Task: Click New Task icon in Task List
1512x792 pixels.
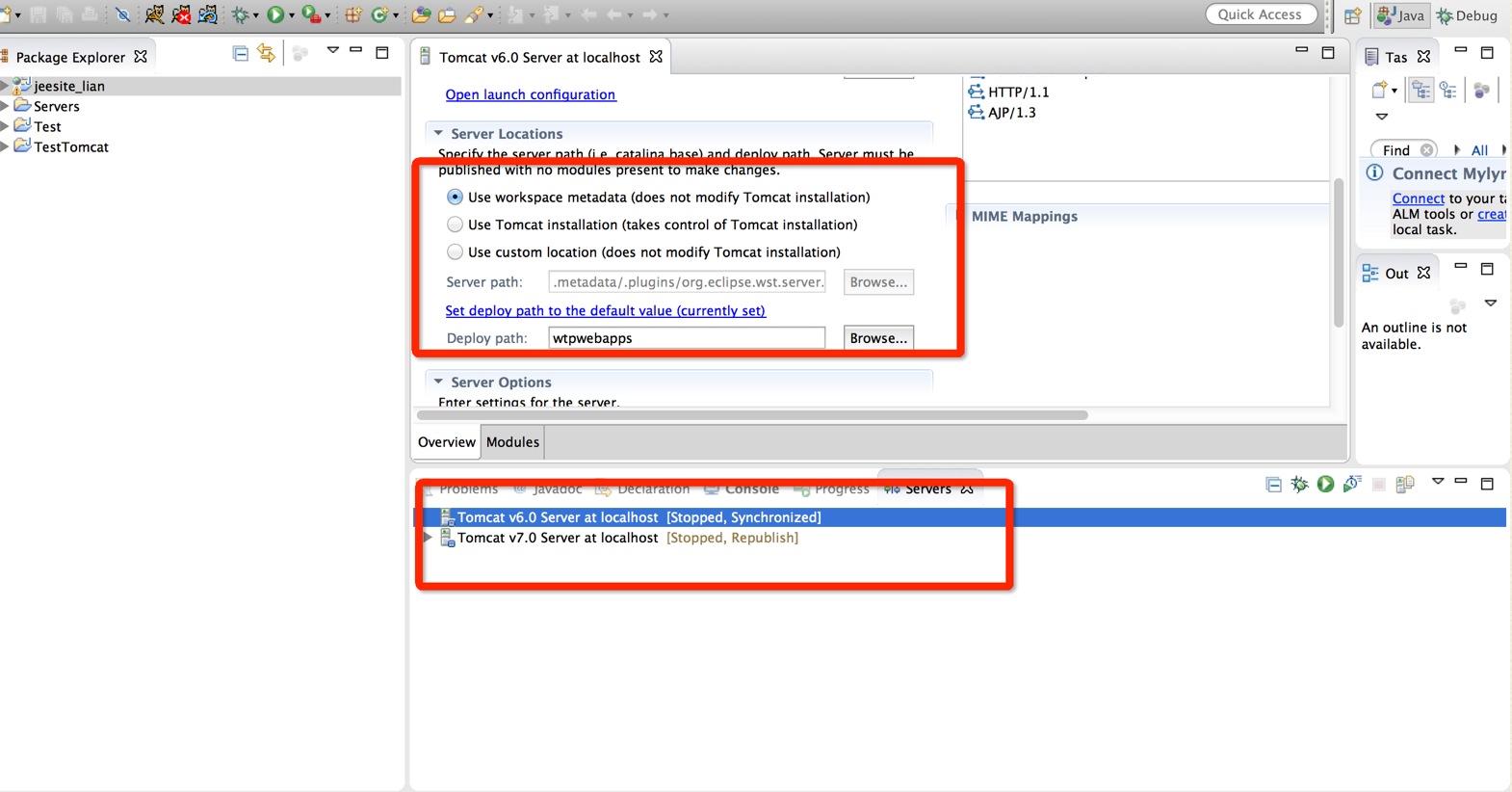Action: coord(1380,90)
